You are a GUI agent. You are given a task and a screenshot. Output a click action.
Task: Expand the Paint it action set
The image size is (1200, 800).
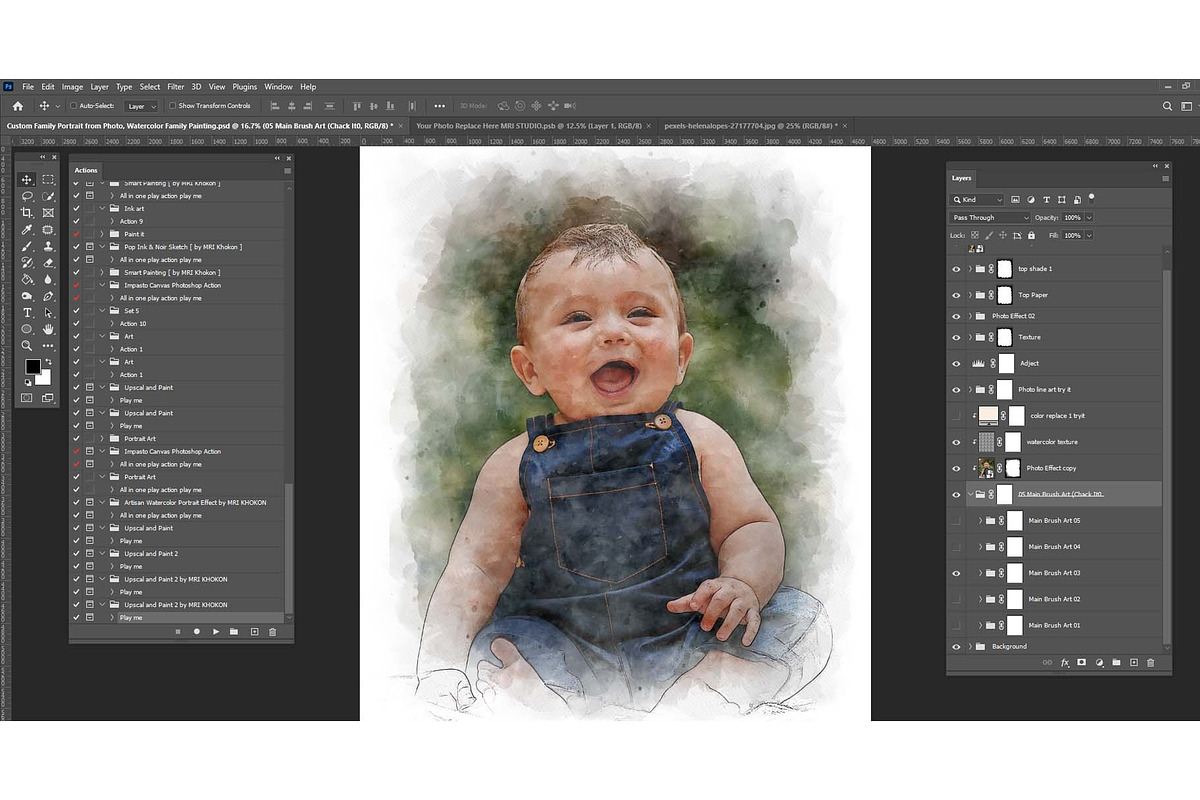(x=101, y=234)
